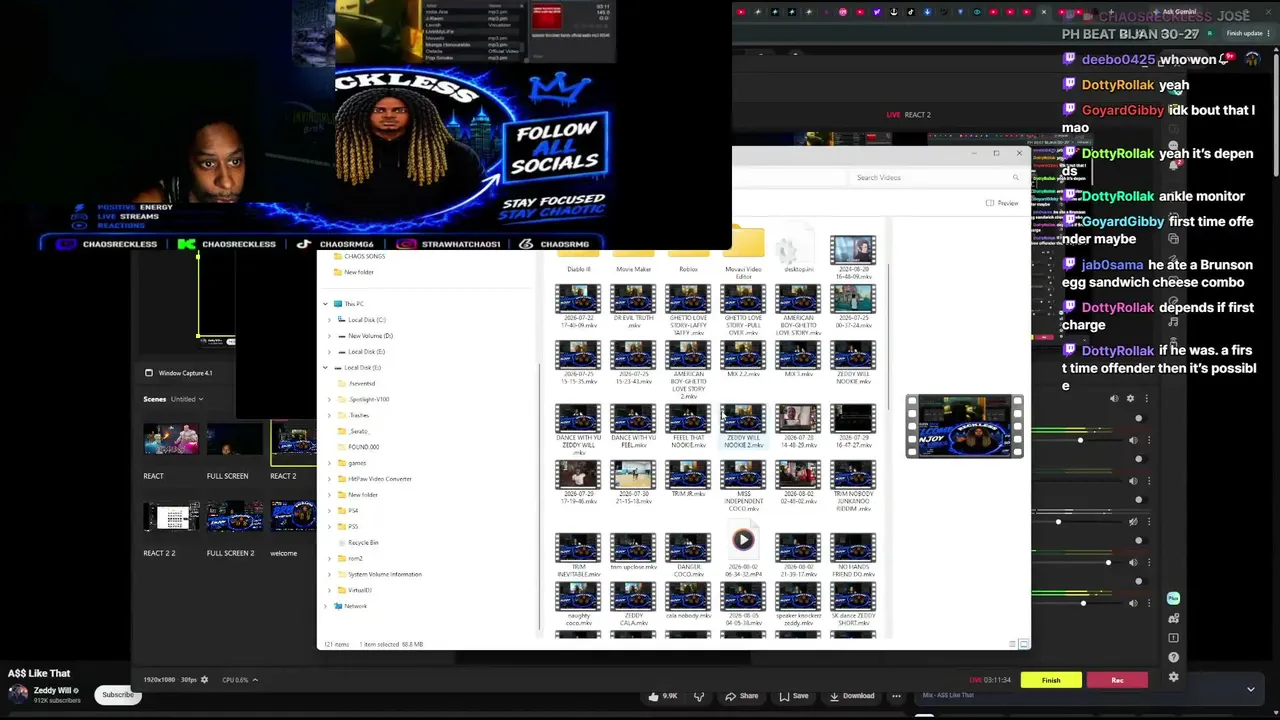Mute the fifth mixer channel speaker icon

[1133, 603]
